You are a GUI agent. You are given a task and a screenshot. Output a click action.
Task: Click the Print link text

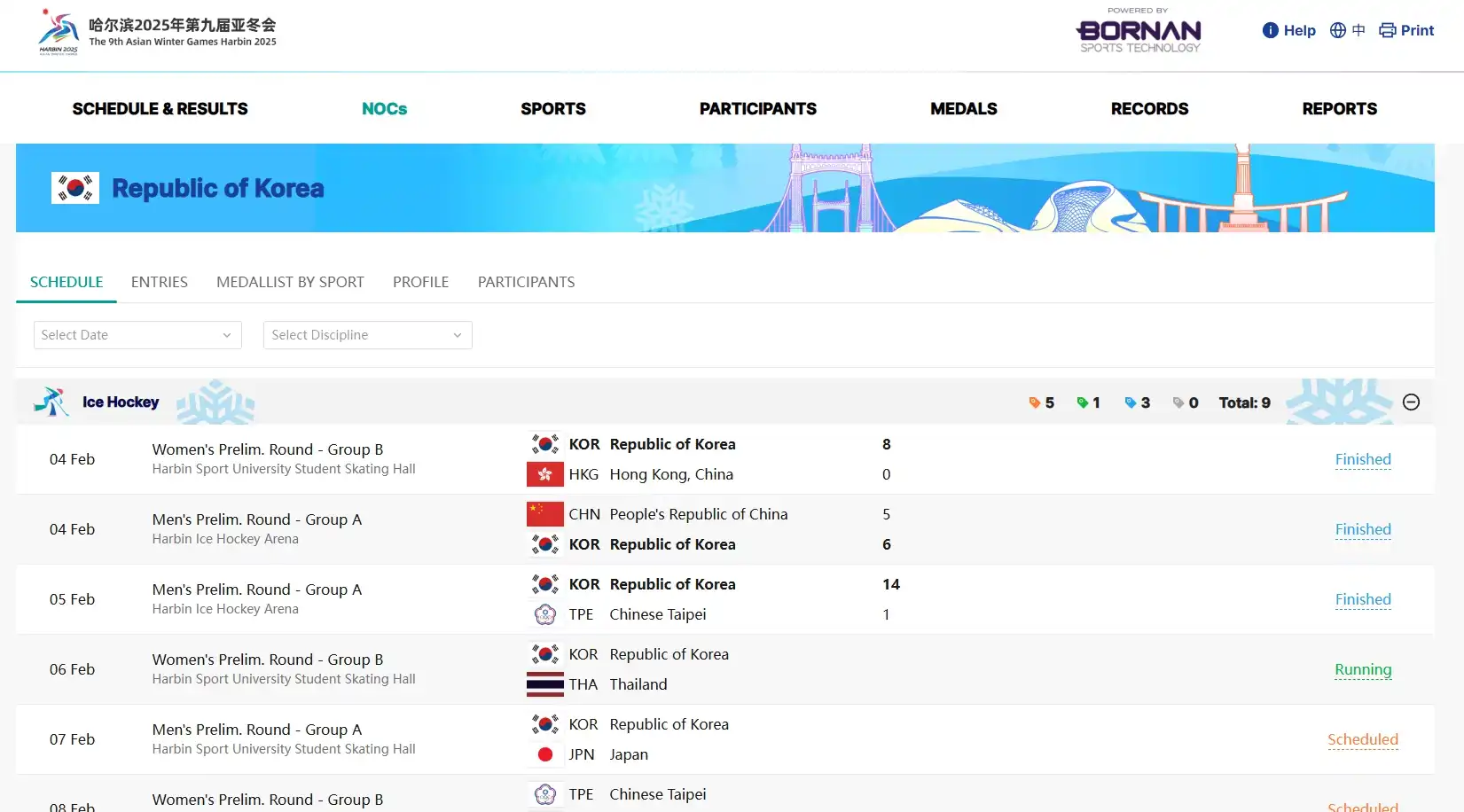[1417, 30]
